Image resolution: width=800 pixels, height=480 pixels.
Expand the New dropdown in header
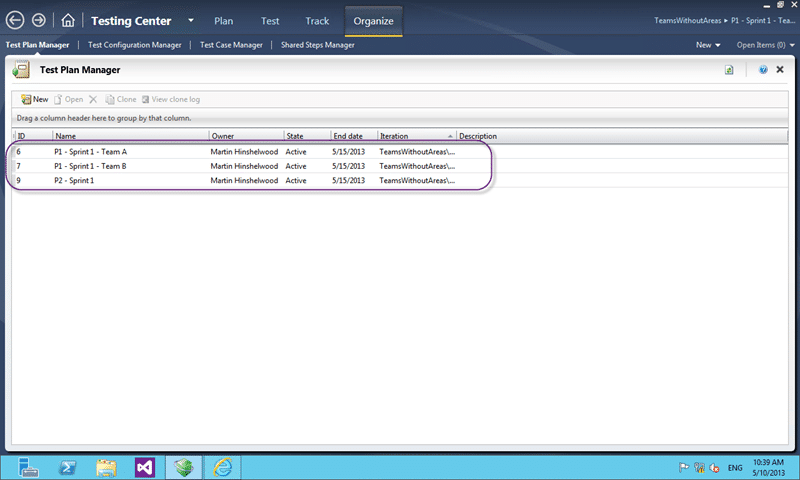click(708, 45)
